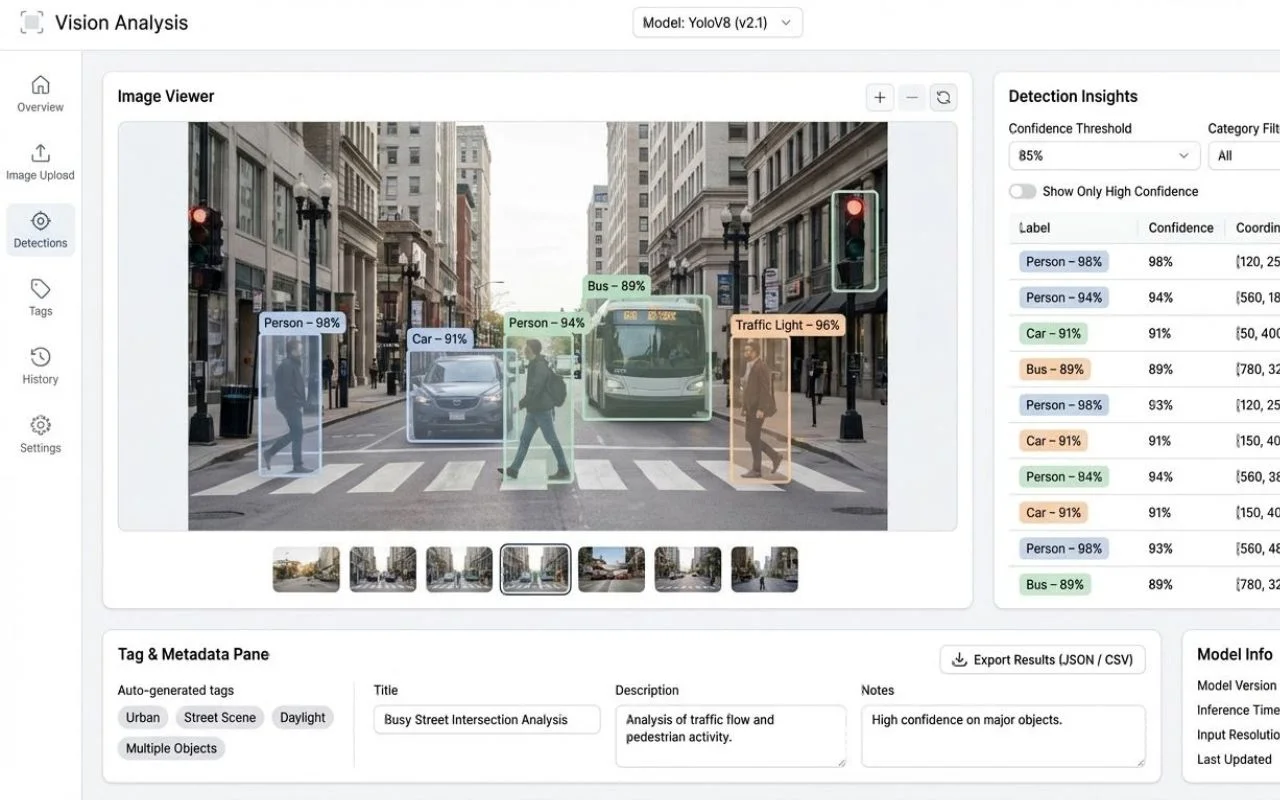Viewport: 1280px width, 800px height.
Task: Select the Bus 89% detection row
Action: click(1054, 369)
